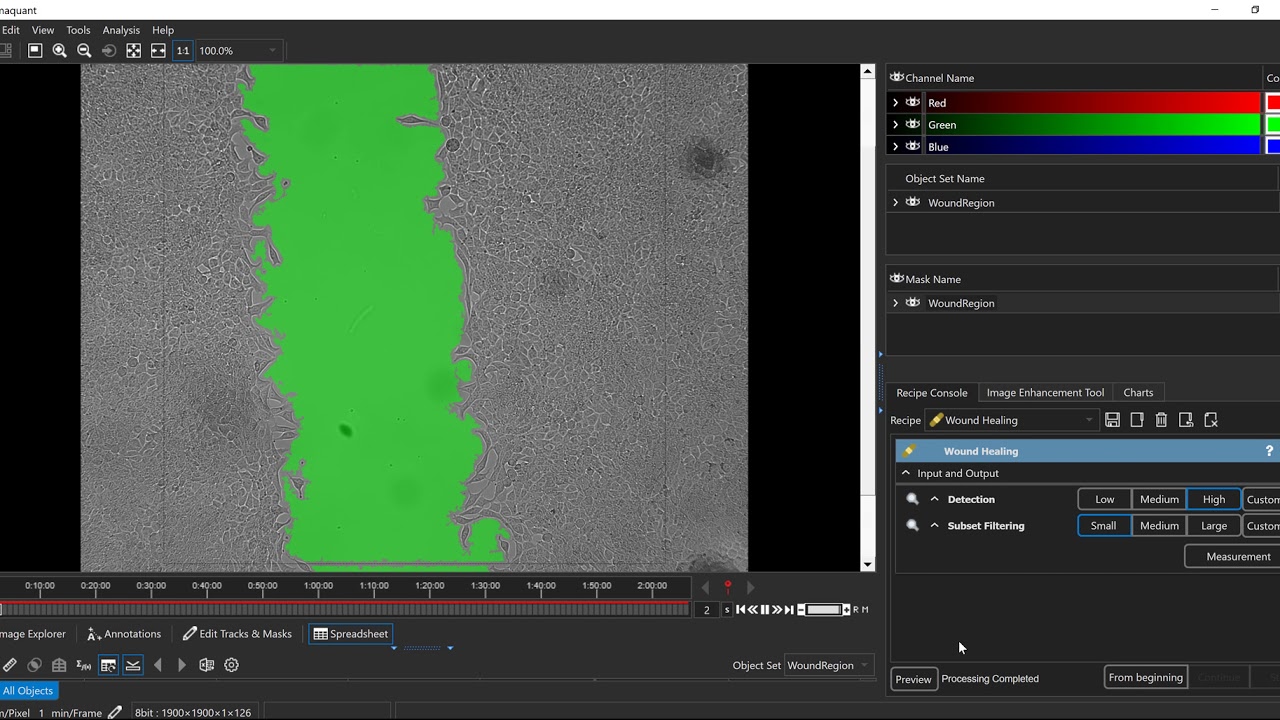Toggle all masks visibility in Mask Name header

point(897,278)
